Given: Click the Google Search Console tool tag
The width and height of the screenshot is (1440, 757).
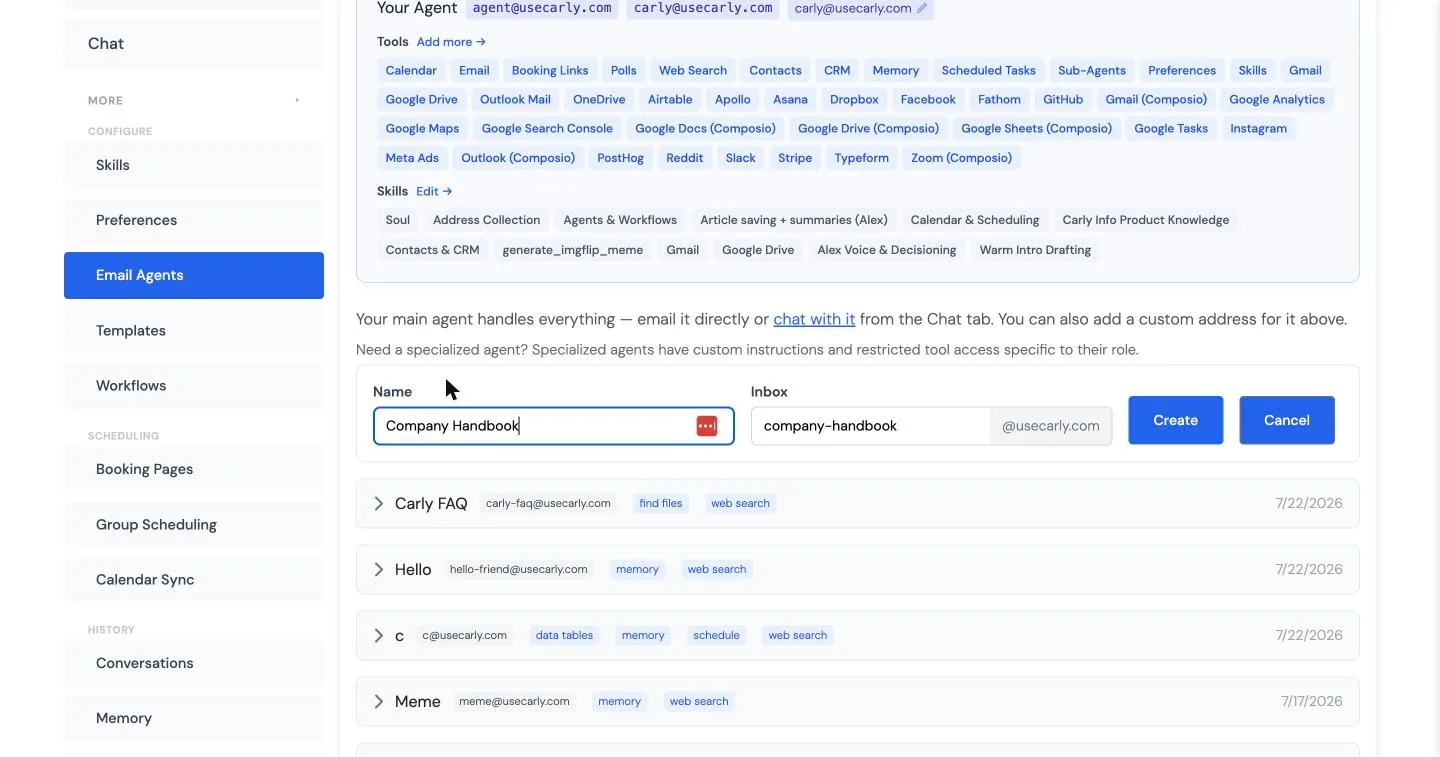Looking at the screenshot, I should [x=547, y=128].
